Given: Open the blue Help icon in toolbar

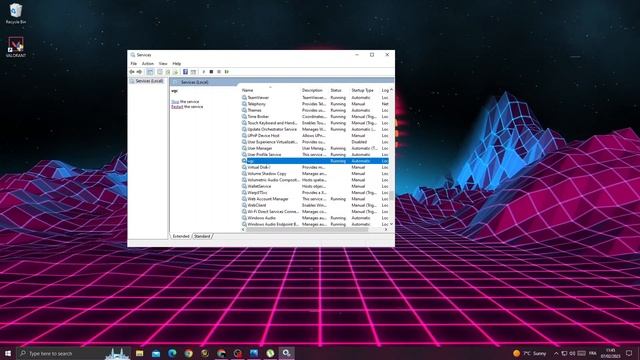Looking at the screenshot, I should click(185, 72).
